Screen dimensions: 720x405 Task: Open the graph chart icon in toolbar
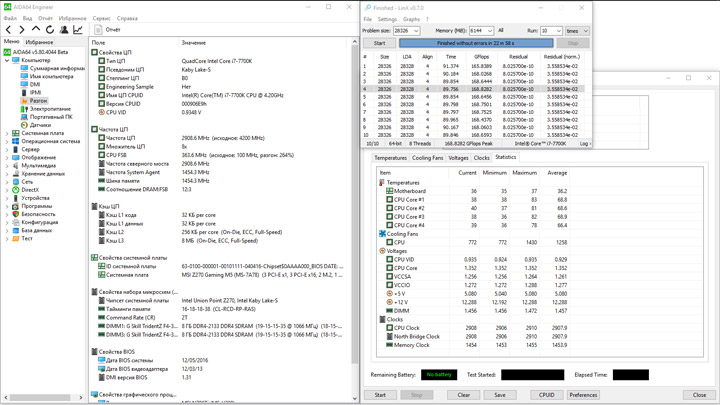pos(78,30)
